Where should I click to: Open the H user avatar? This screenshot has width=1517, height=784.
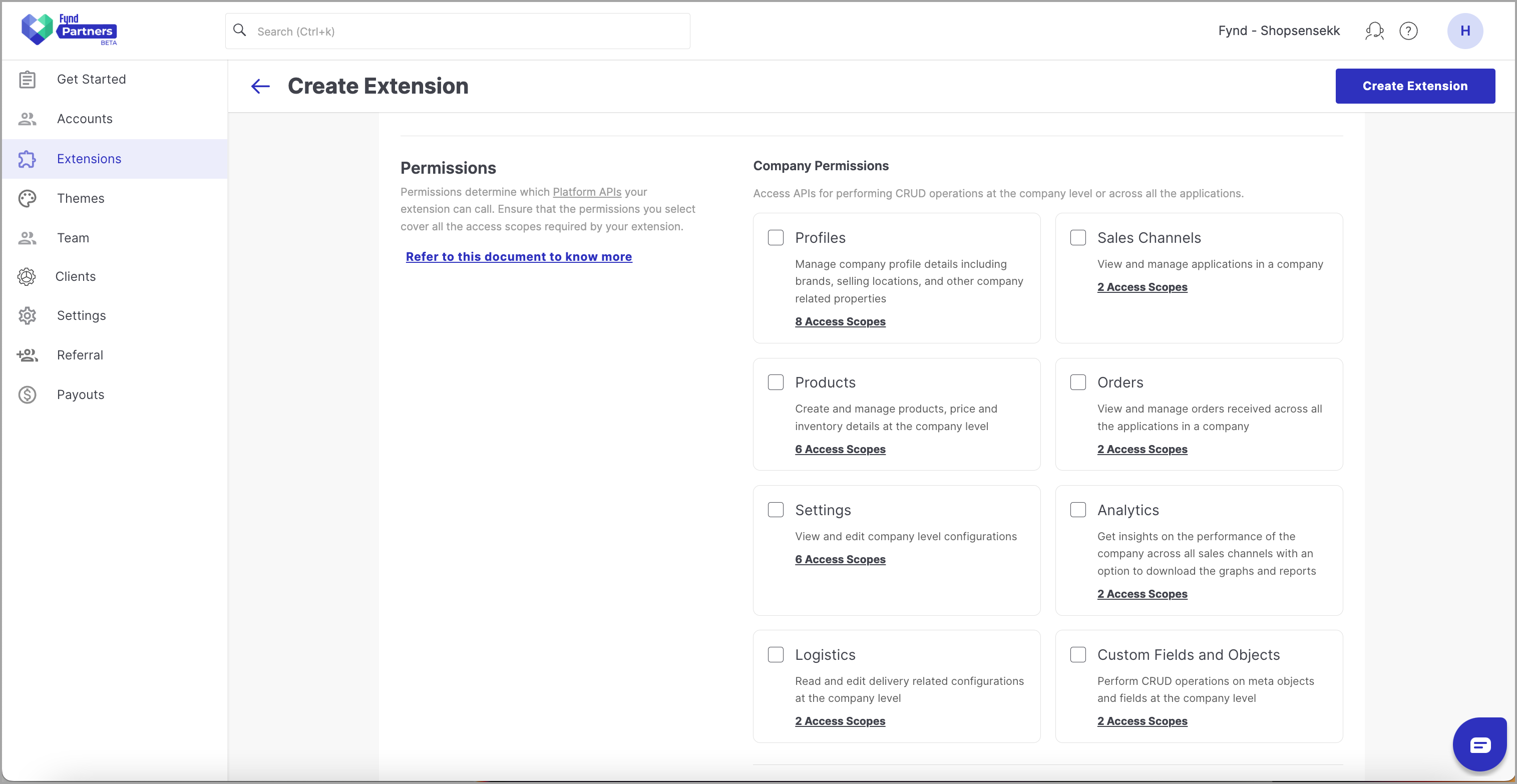point(1464,31)
